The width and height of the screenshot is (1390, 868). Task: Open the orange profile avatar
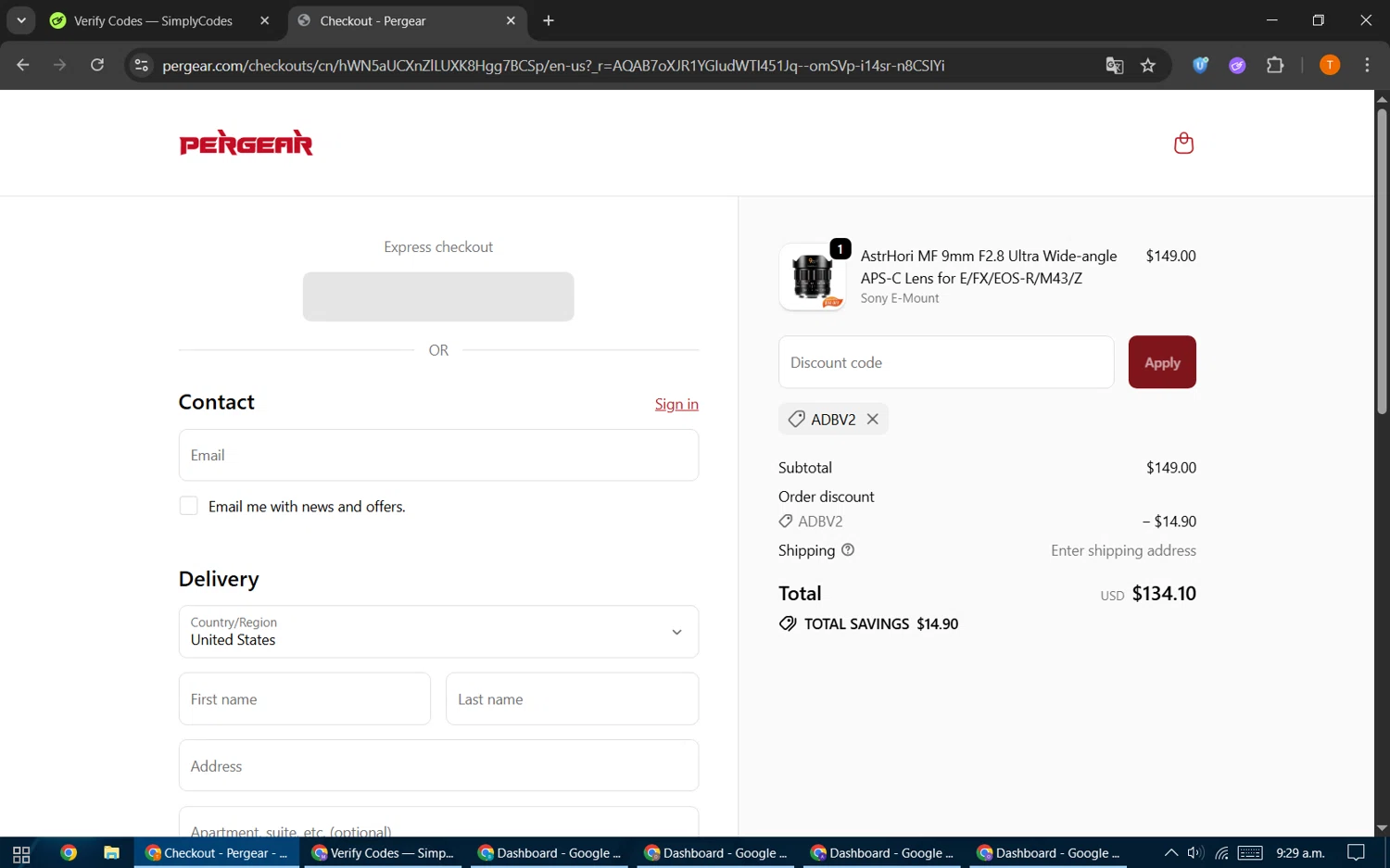(1330, 65)
